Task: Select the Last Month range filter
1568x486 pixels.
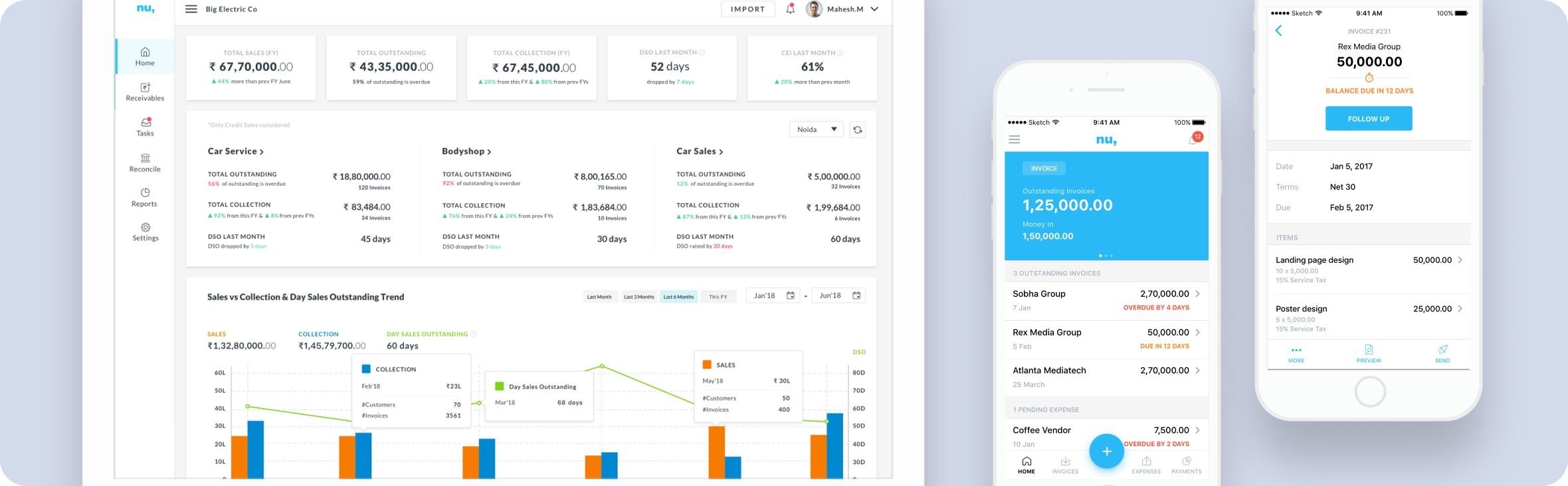Action: pos(599,297)
